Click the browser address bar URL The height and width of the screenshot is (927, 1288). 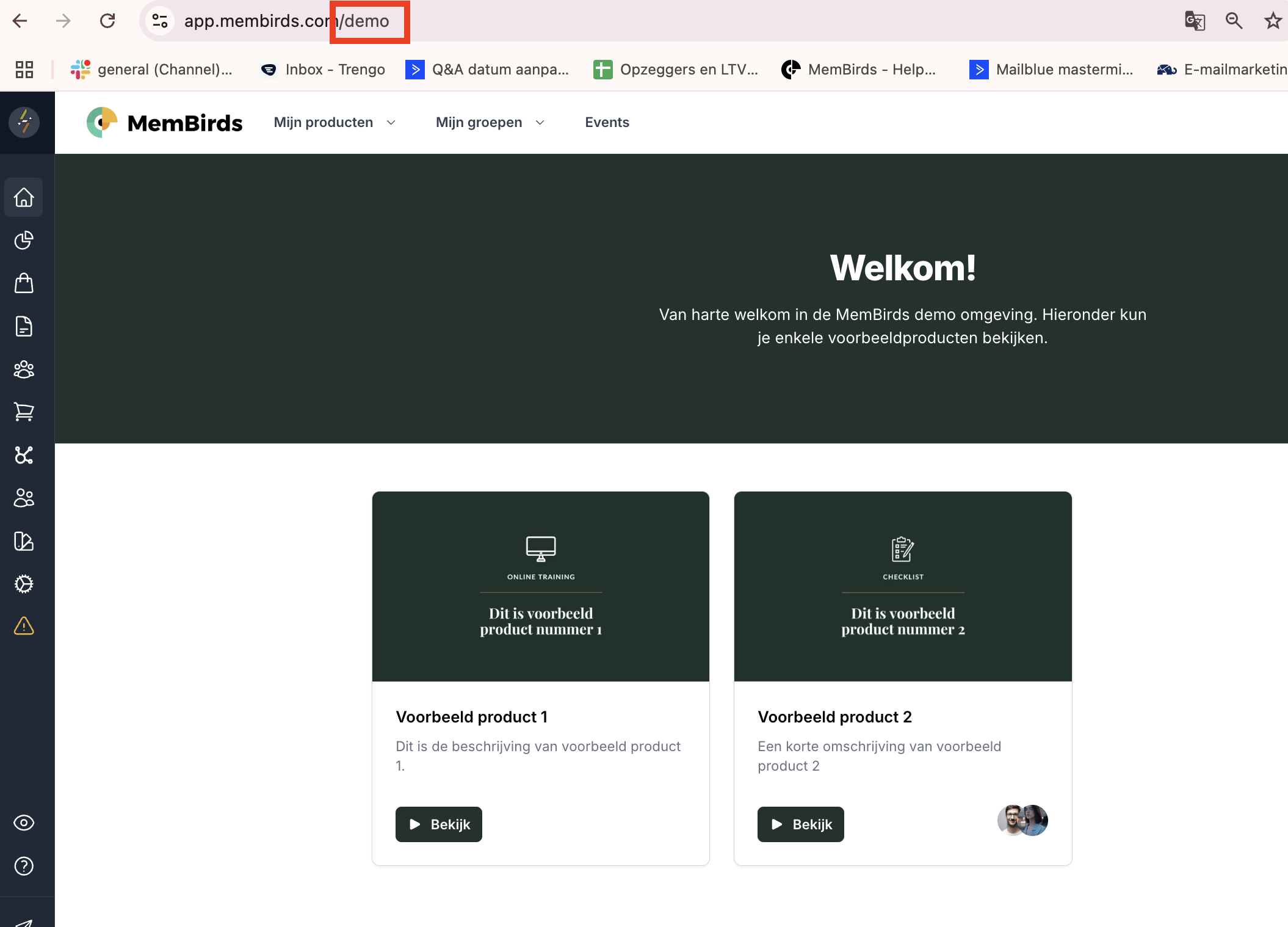click(x=287, y=21)
